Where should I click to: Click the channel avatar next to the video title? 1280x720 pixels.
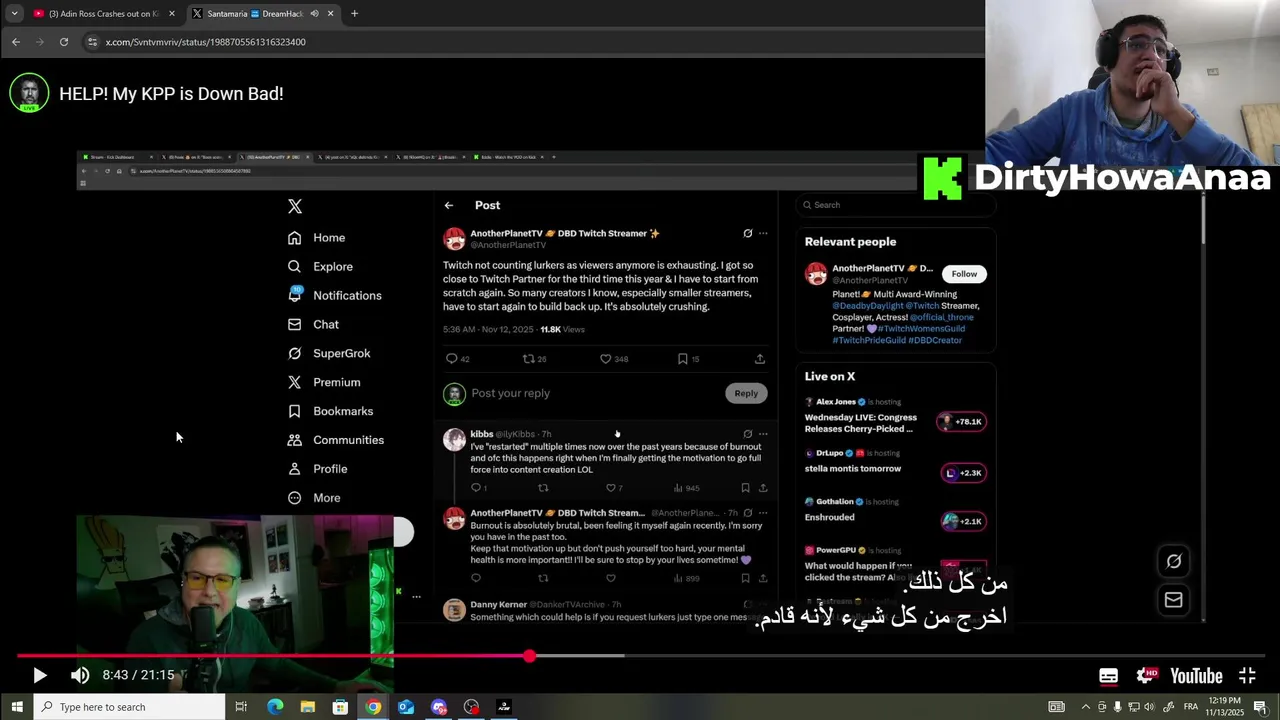tap(29, 93)
